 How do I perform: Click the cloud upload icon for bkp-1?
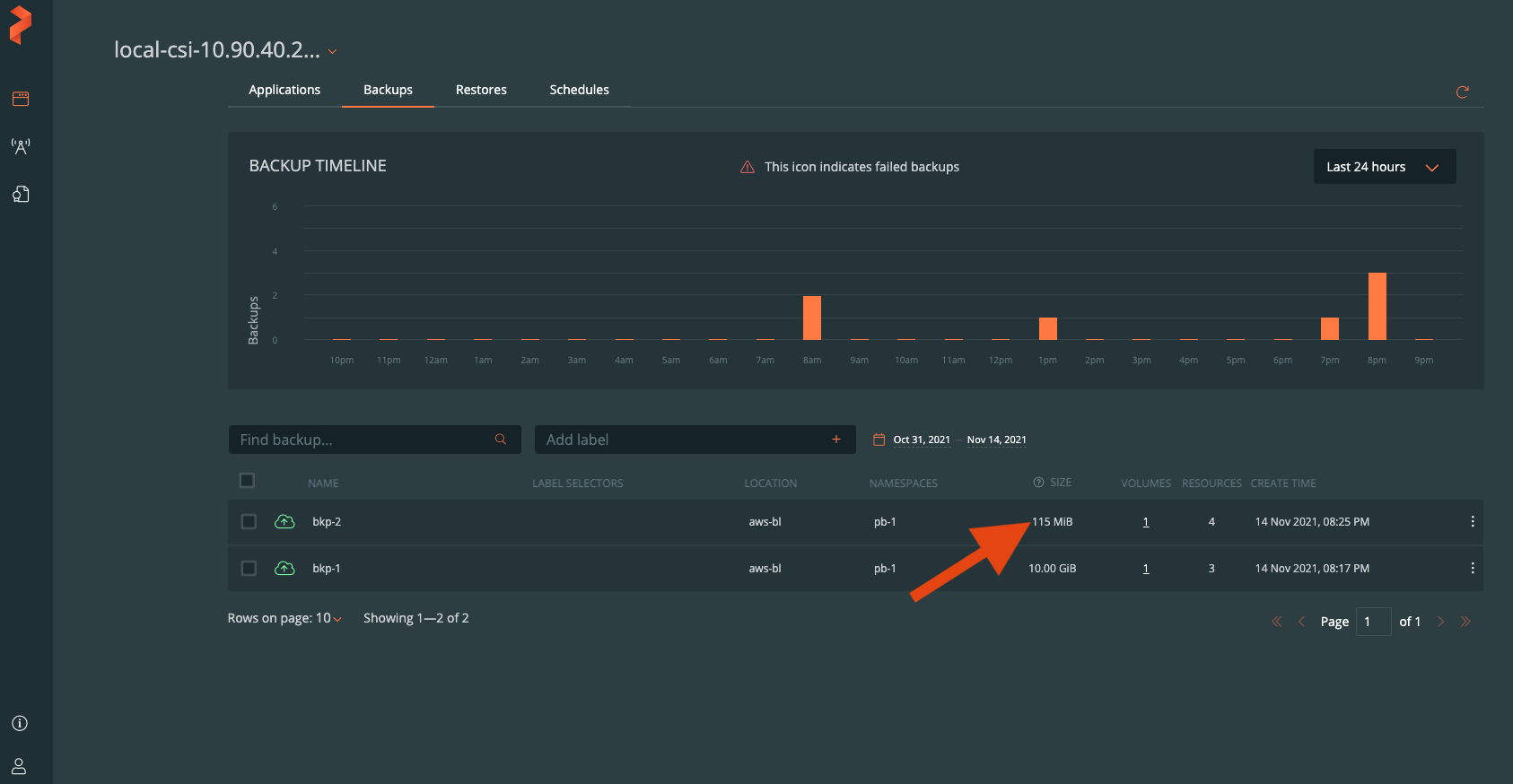pyautogui.click(x=284, y=569)
